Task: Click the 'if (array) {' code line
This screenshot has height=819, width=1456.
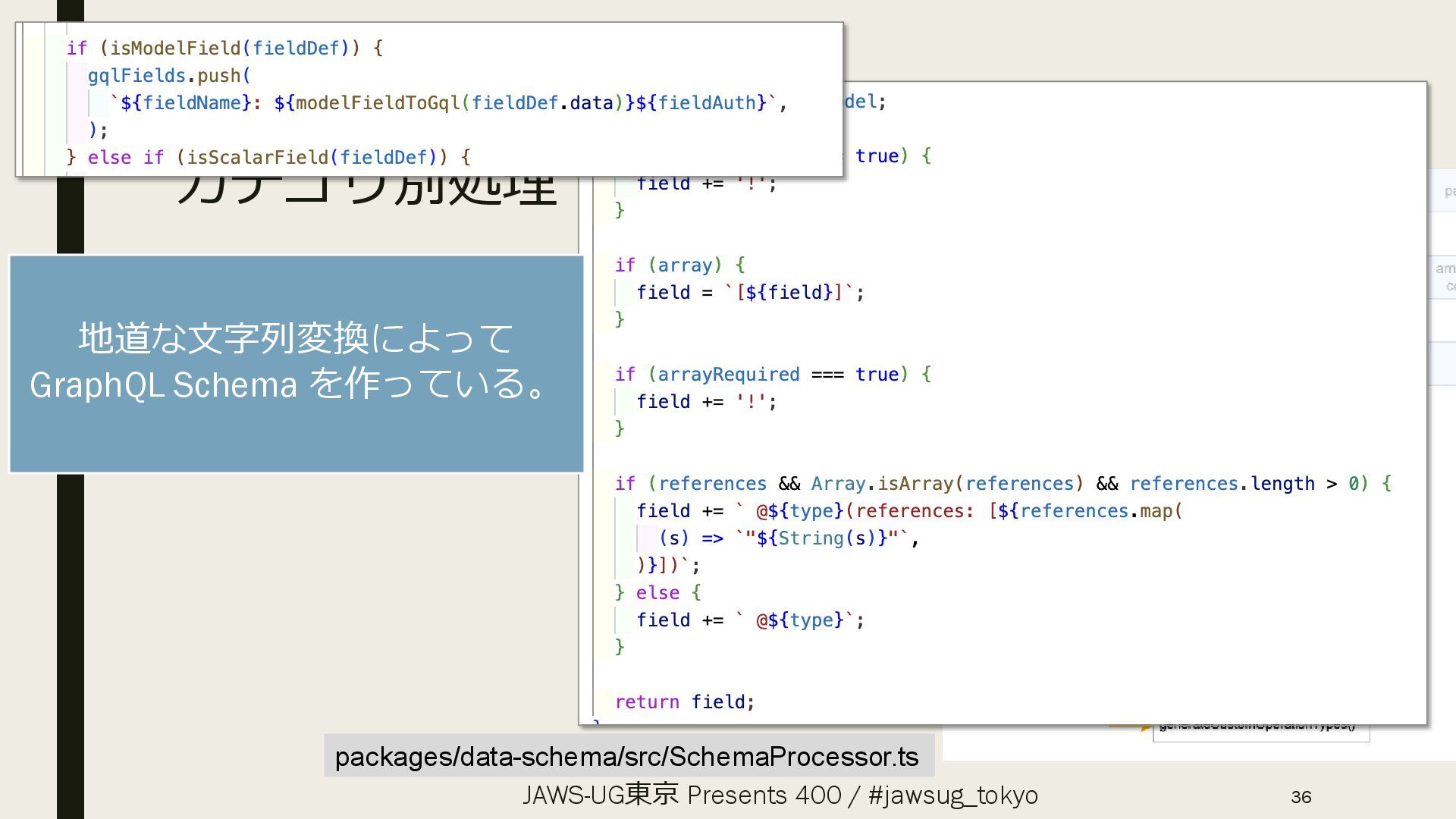Action: [x=679, y=265]
